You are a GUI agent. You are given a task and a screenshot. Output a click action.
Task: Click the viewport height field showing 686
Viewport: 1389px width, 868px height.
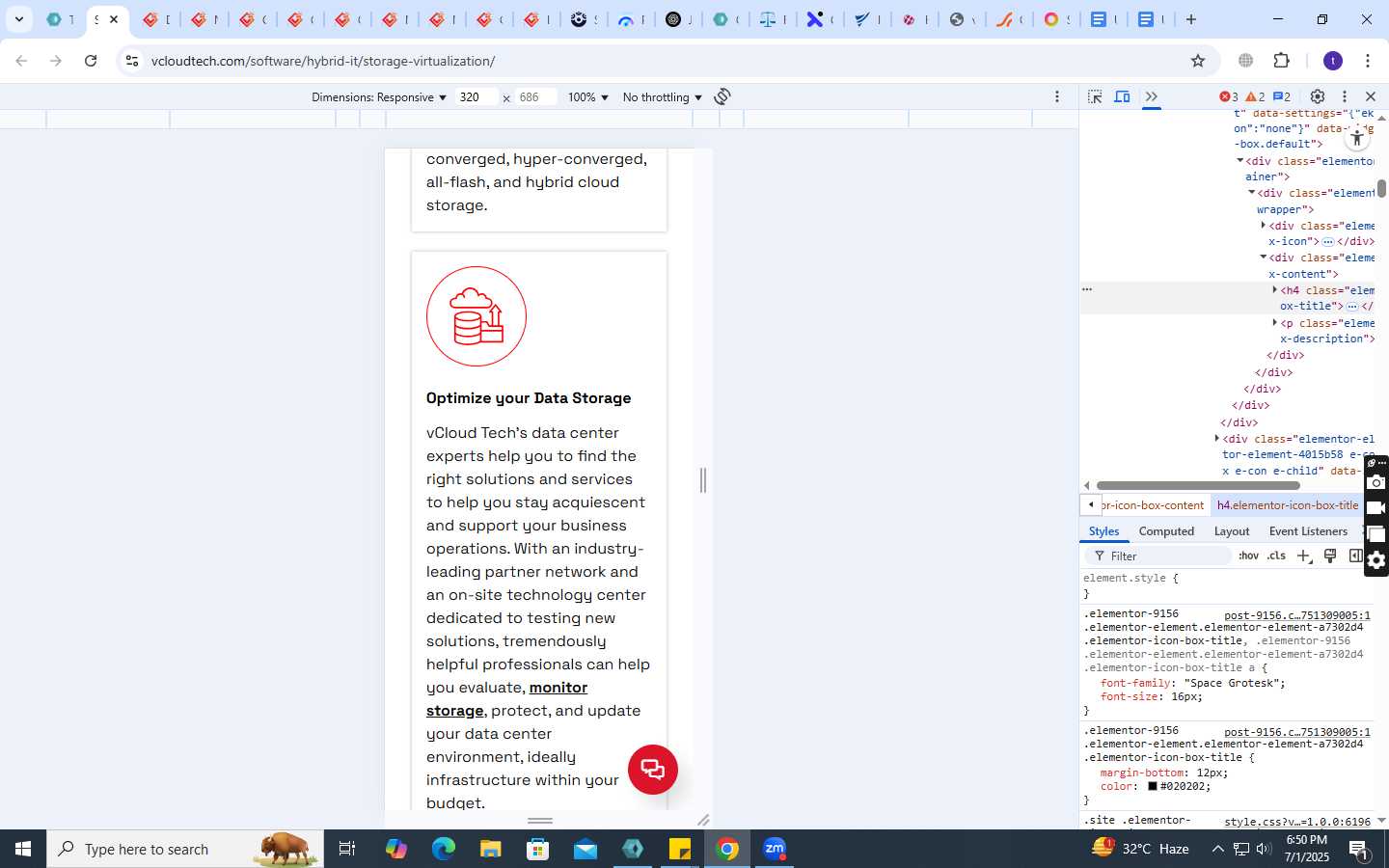[536, 96]
